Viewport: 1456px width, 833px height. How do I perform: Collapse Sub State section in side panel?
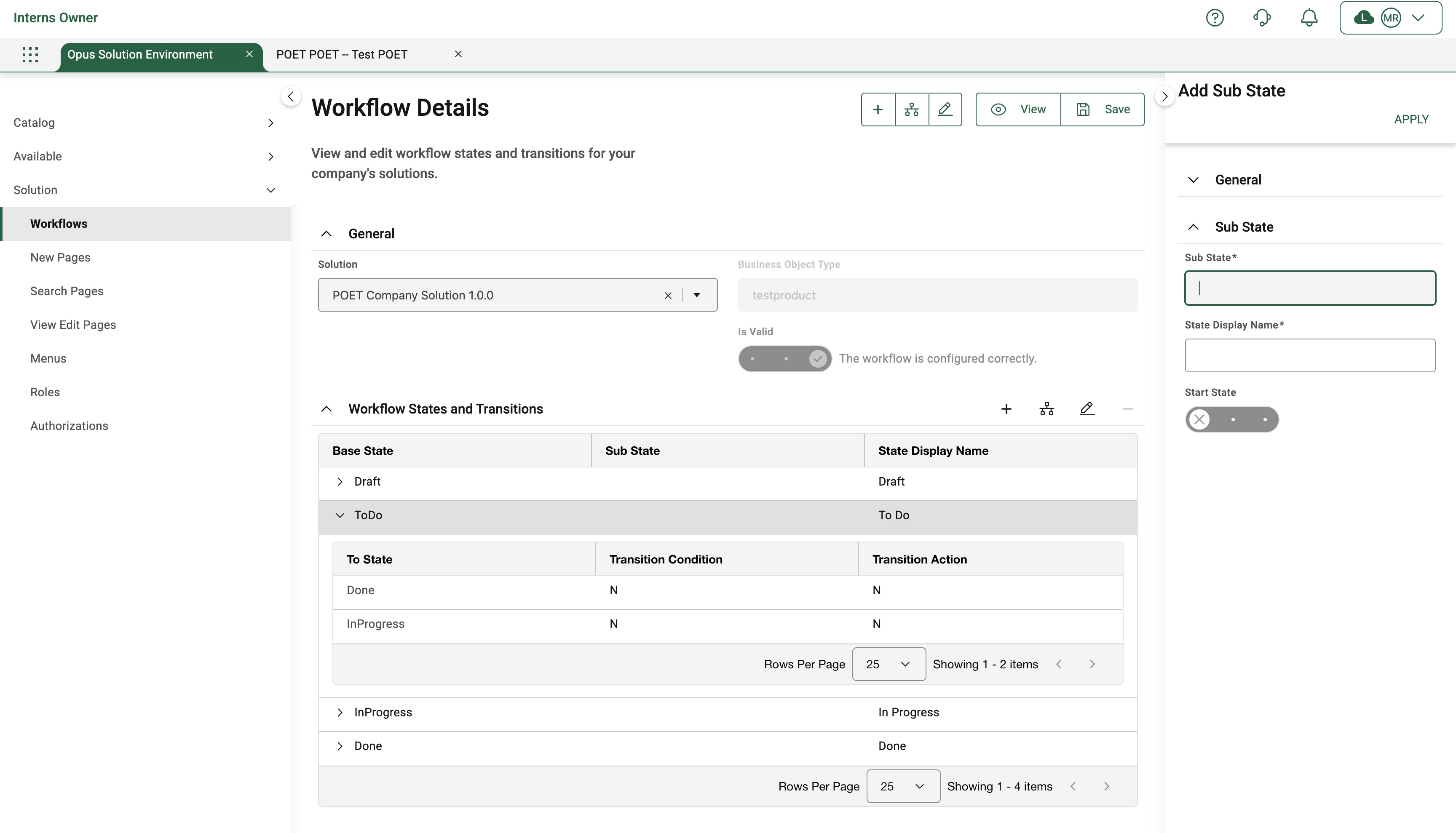(1193, 227)
